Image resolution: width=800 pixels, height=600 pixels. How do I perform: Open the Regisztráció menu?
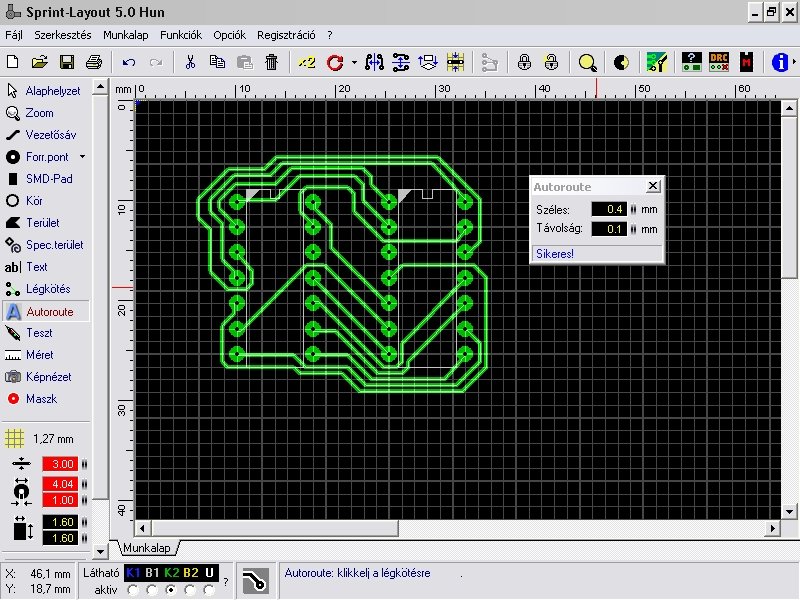286,35
